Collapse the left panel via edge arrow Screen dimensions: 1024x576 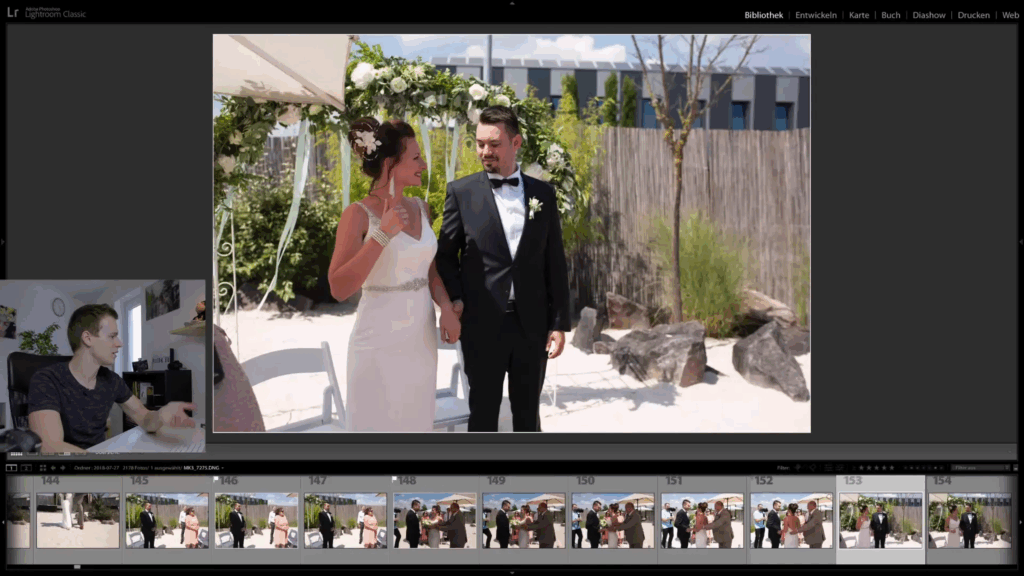3,242
